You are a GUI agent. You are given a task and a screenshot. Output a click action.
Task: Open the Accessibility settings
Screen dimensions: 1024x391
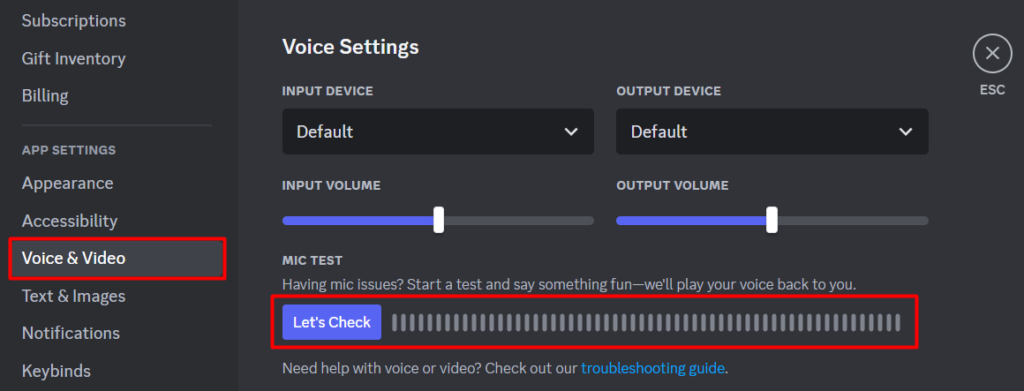70,221
